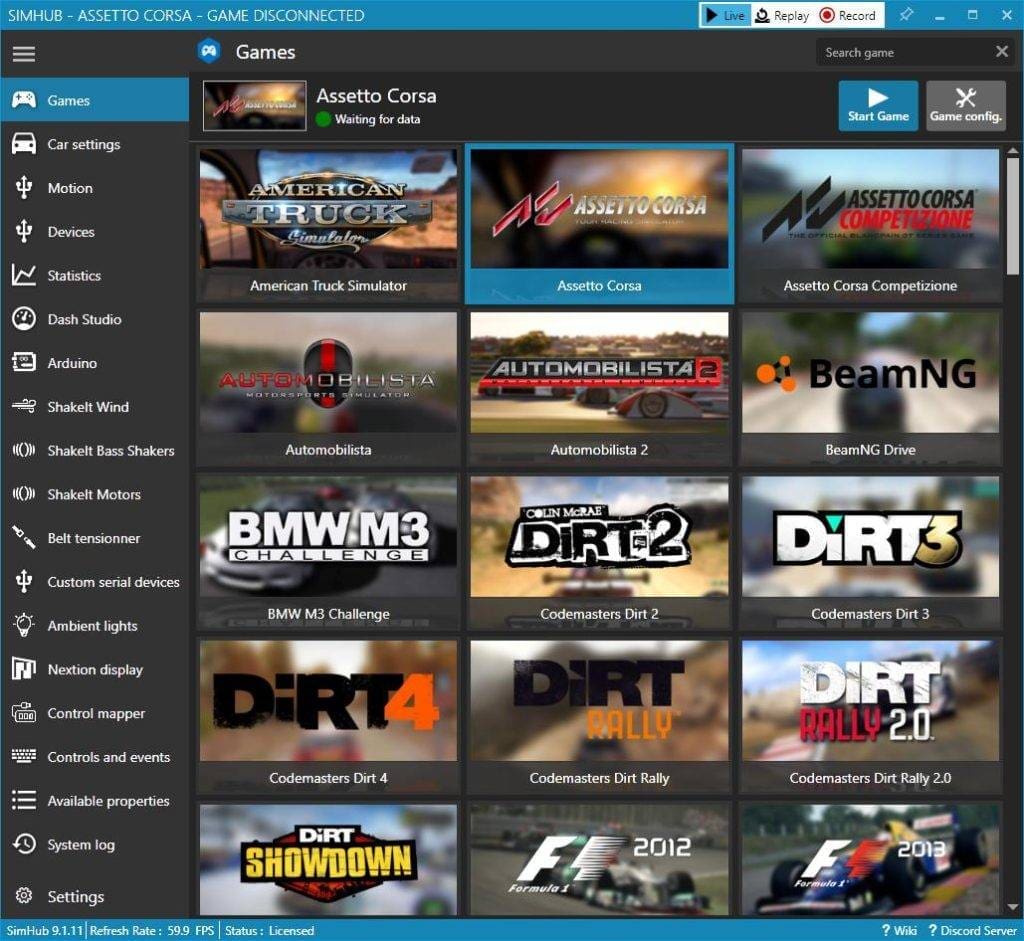Viewport: 1024px width, 941px height.
Task: Open the Statistics panel
Action: [x=77, y=275]
